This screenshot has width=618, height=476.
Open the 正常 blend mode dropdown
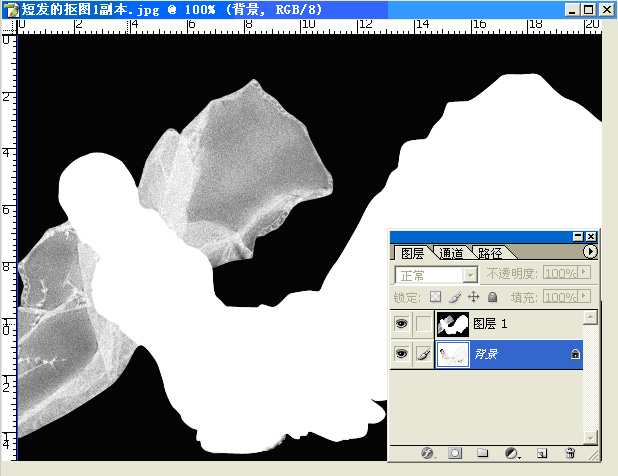click(470, 275)
